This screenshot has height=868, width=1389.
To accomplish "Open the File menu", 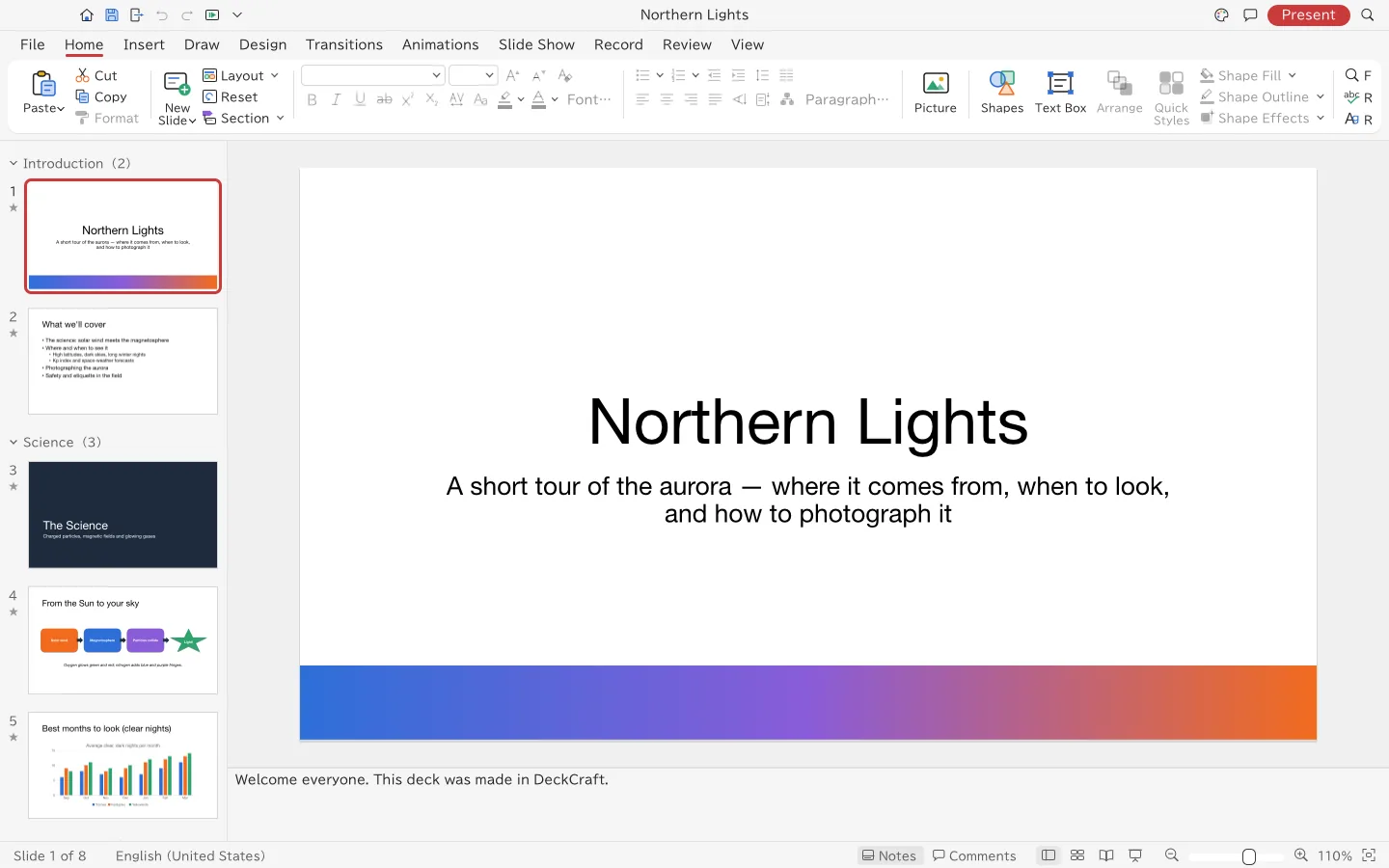I will [x=33, y=44].
